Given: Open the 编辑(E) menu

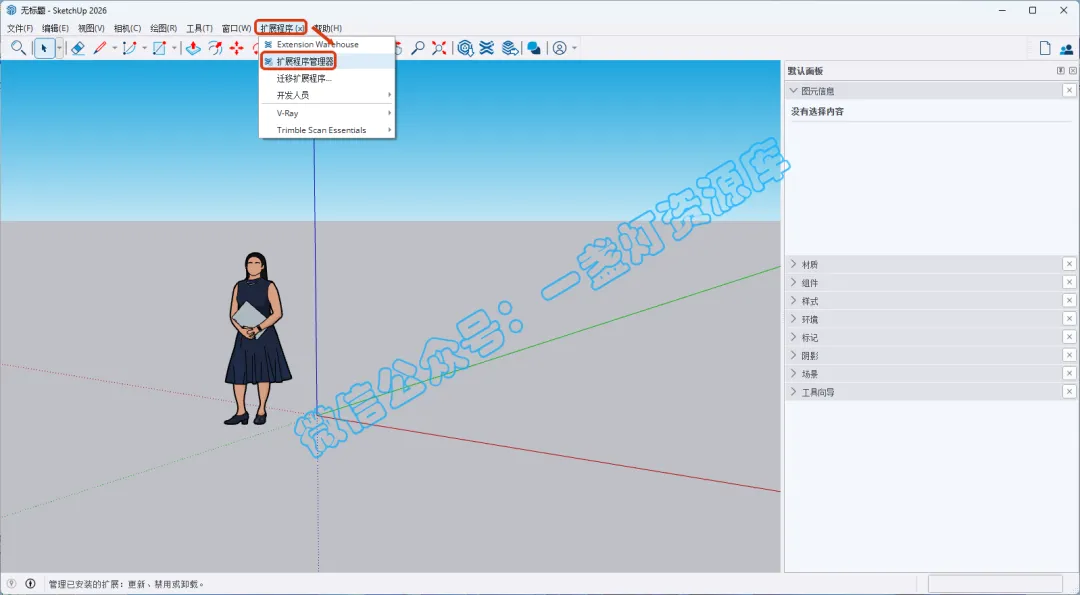Looking at the screenshot, I should click(55, 28).
